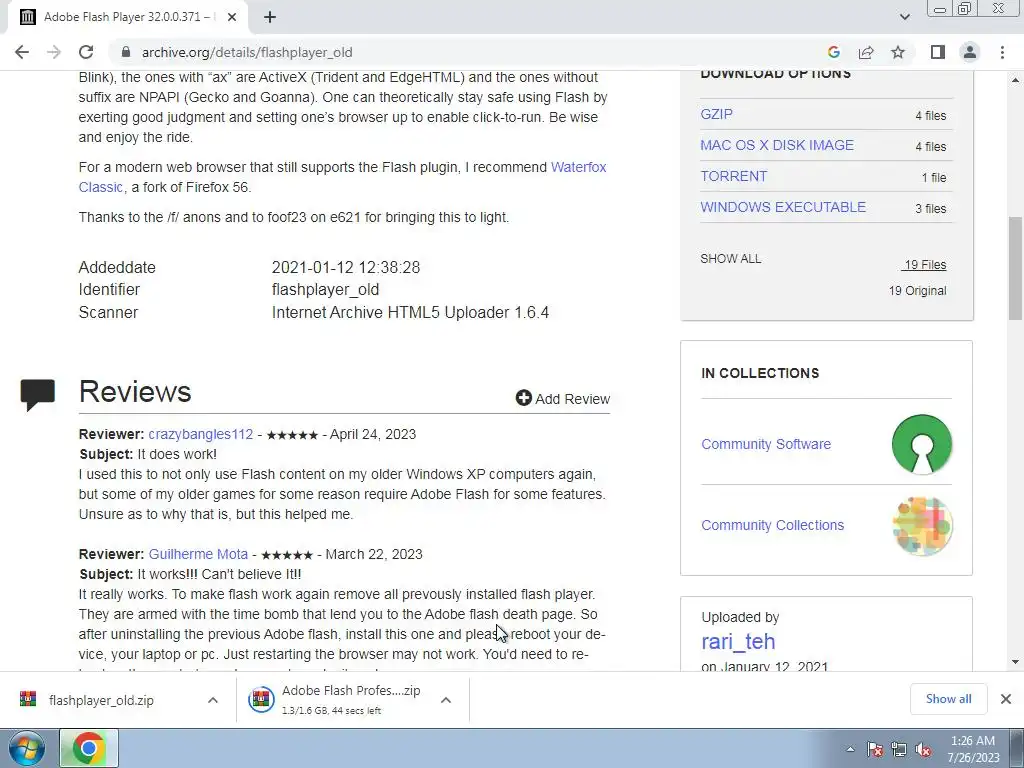Expand options for Adobe Flash Profes zip download

pyautogui.click(x=446, y=700)
